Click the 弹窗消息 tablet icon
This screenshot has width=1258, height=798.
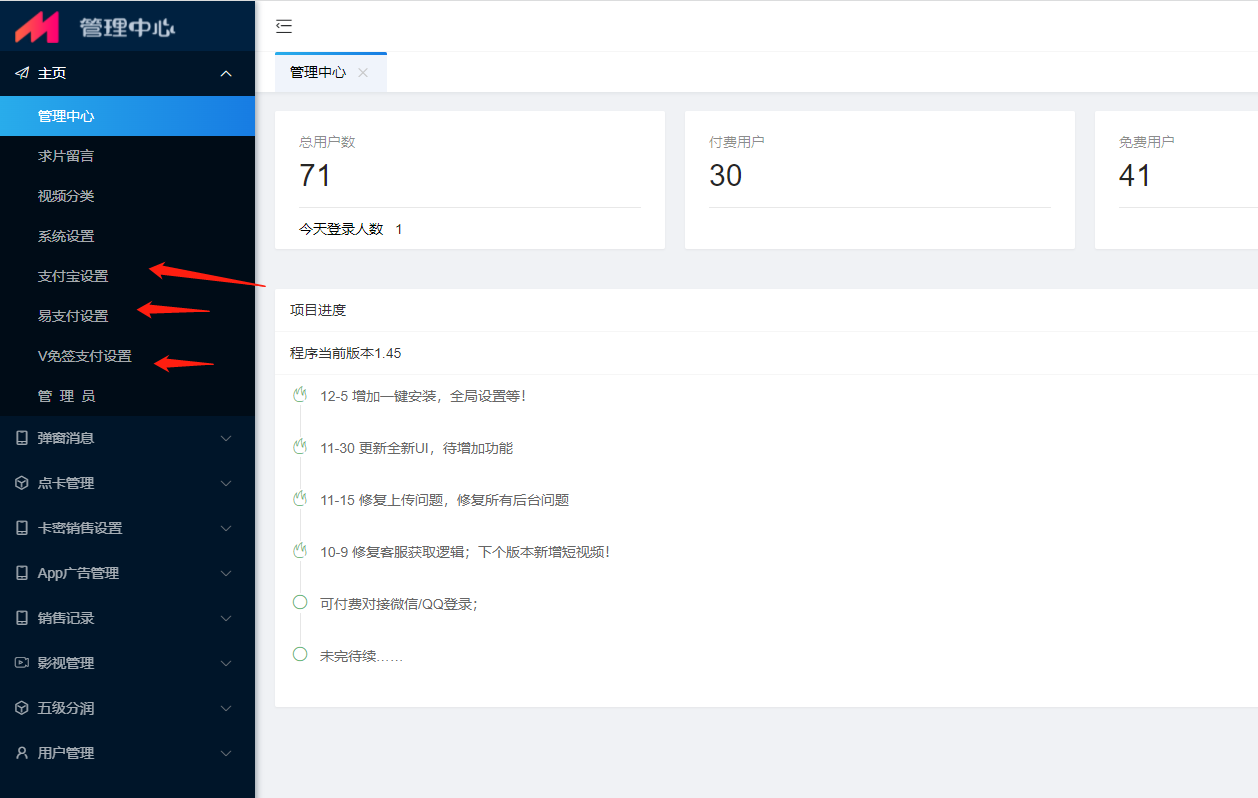[22, 438]
